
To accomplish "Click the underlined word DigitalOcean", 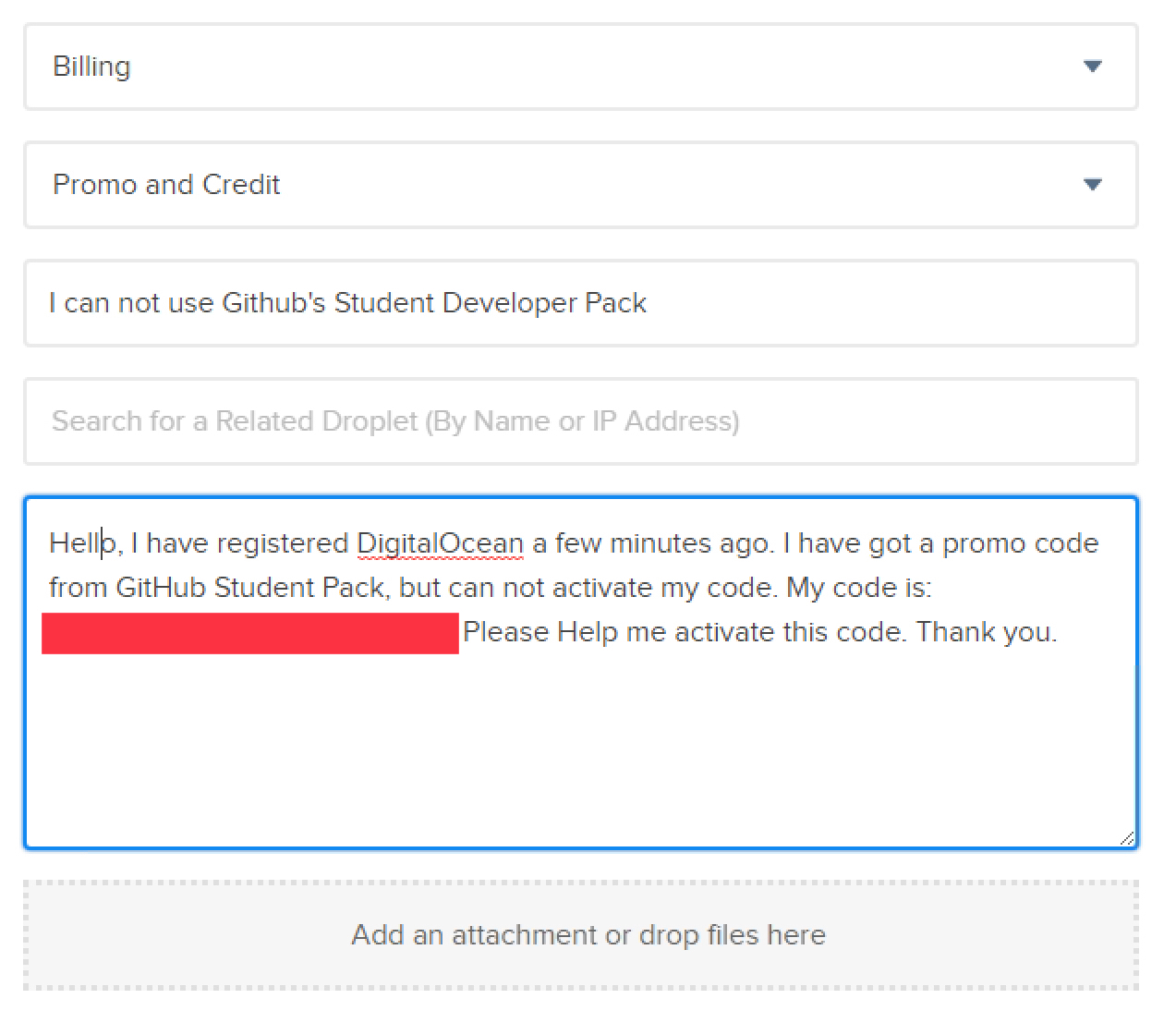I will coord(440,543).
